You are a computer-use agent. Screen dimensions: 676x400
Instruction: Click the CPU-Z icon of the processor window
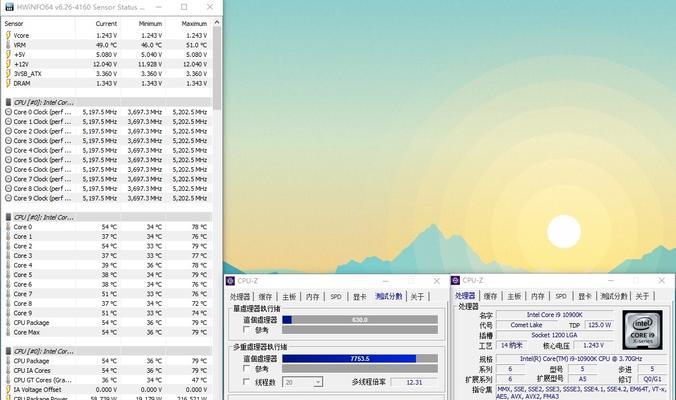point(455,281)
